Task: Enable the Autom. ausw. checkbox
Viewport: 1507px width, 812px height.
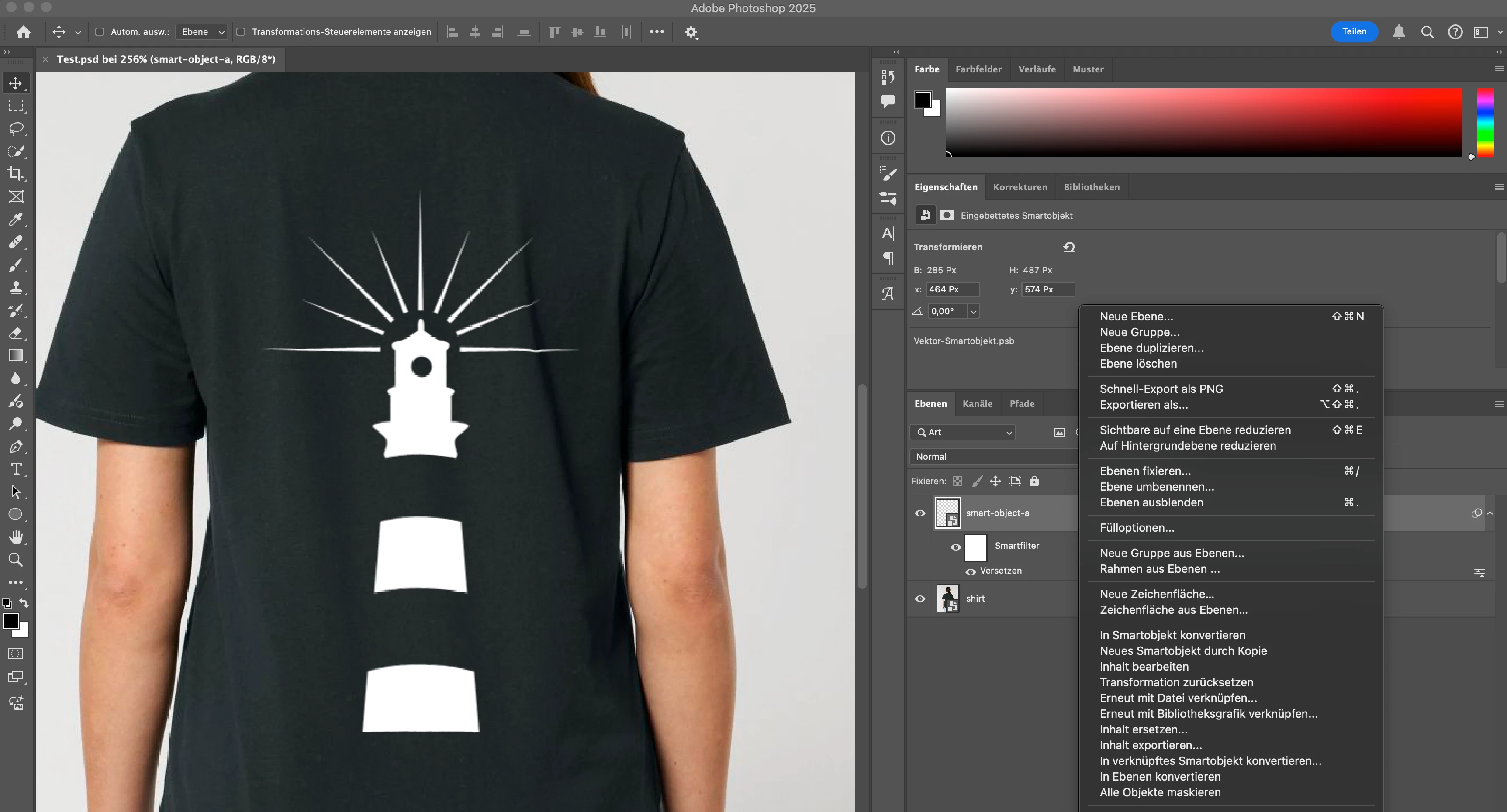Action: pyautogui.click(x=100, y=32)
